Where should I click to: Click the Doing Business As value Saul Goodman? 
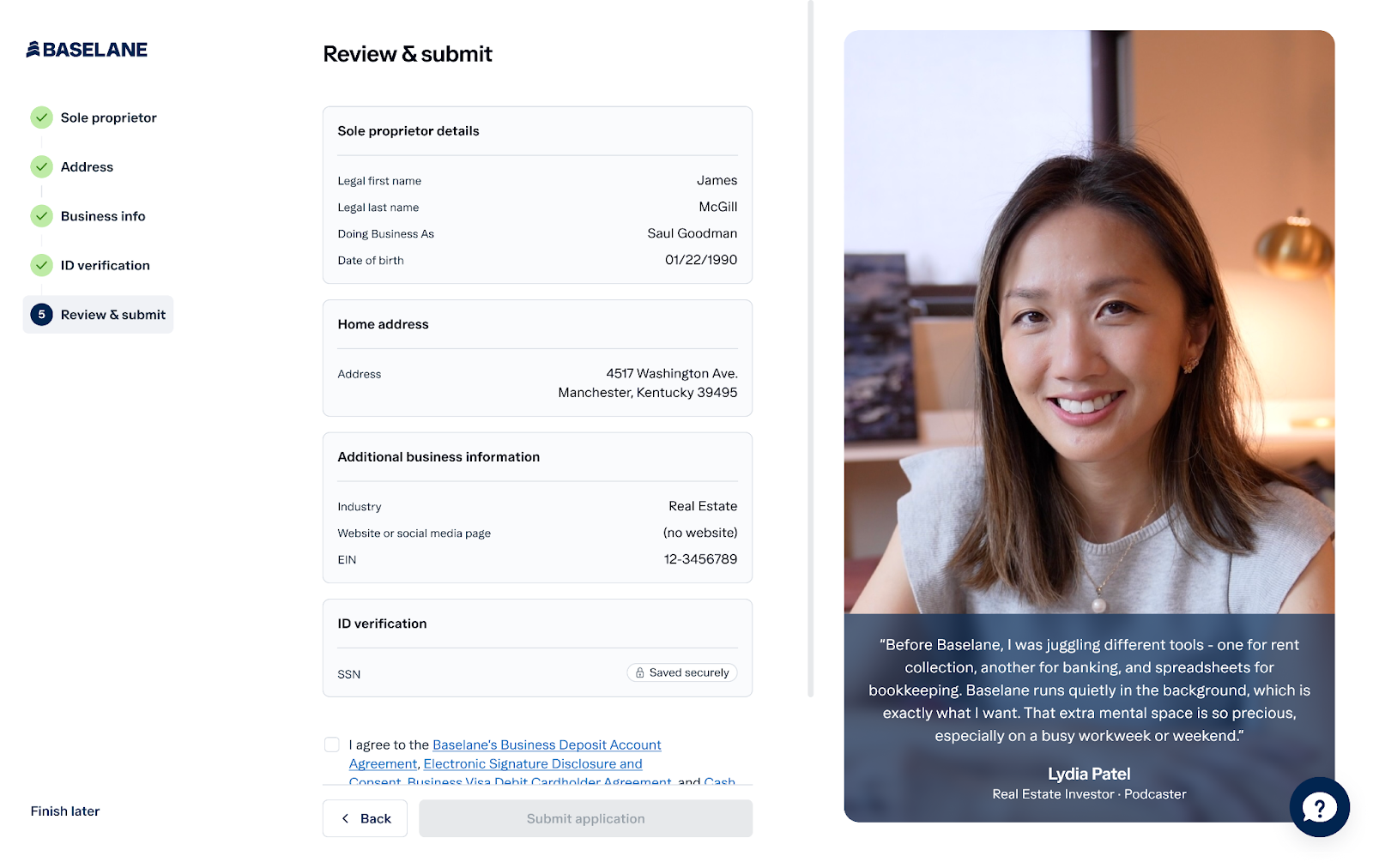[692, 233]
